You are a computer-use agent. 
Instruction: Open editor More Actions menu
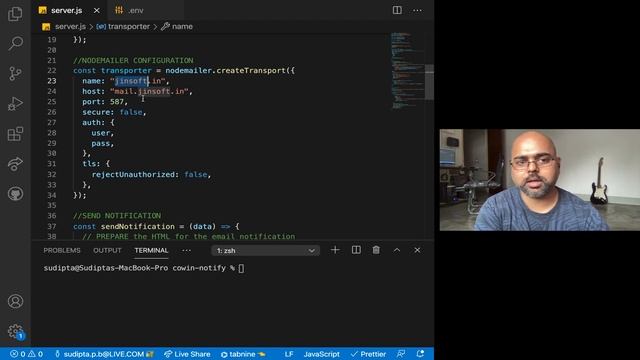(417, 10)
